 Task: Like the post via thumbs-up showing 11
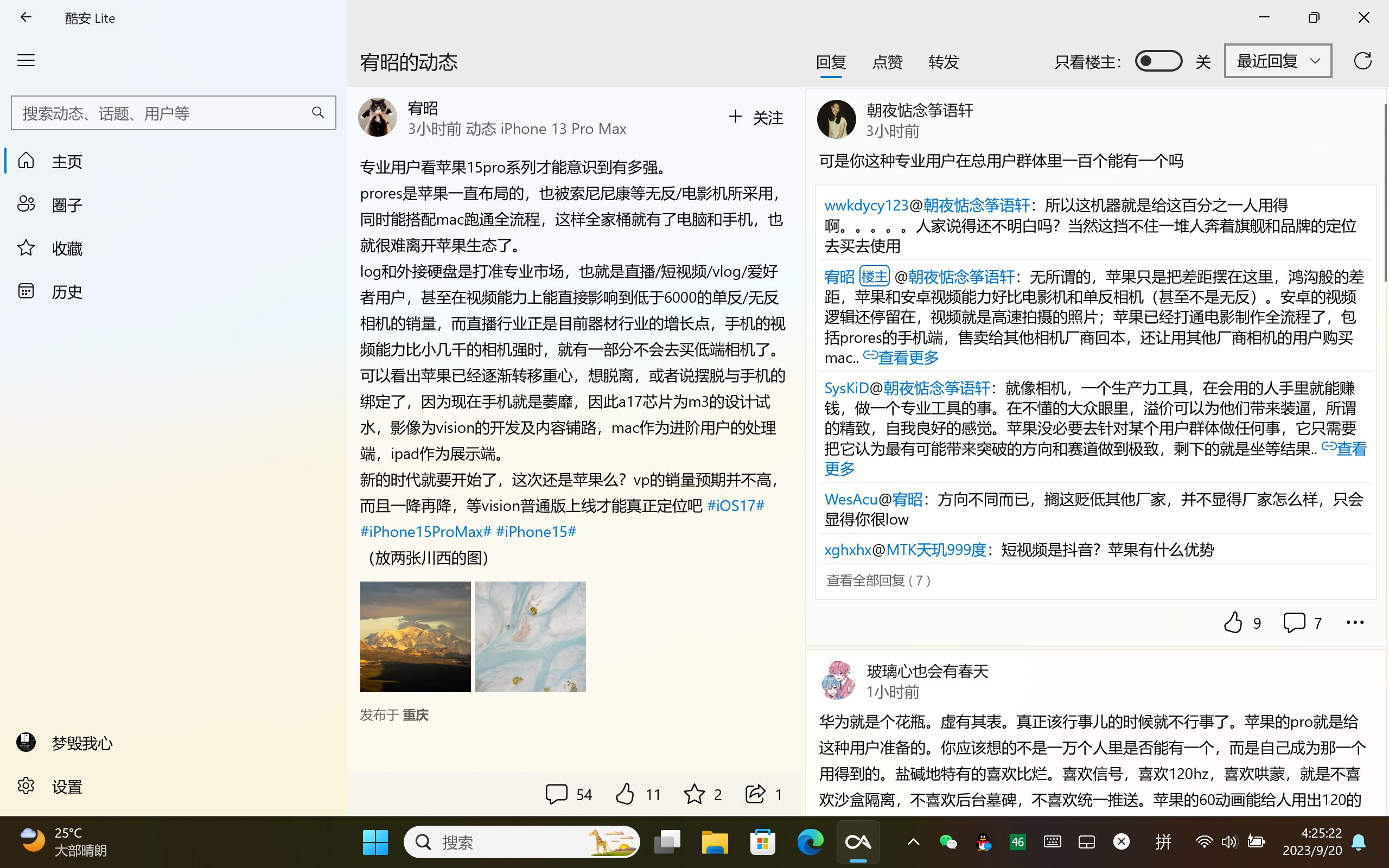(637, 794)
